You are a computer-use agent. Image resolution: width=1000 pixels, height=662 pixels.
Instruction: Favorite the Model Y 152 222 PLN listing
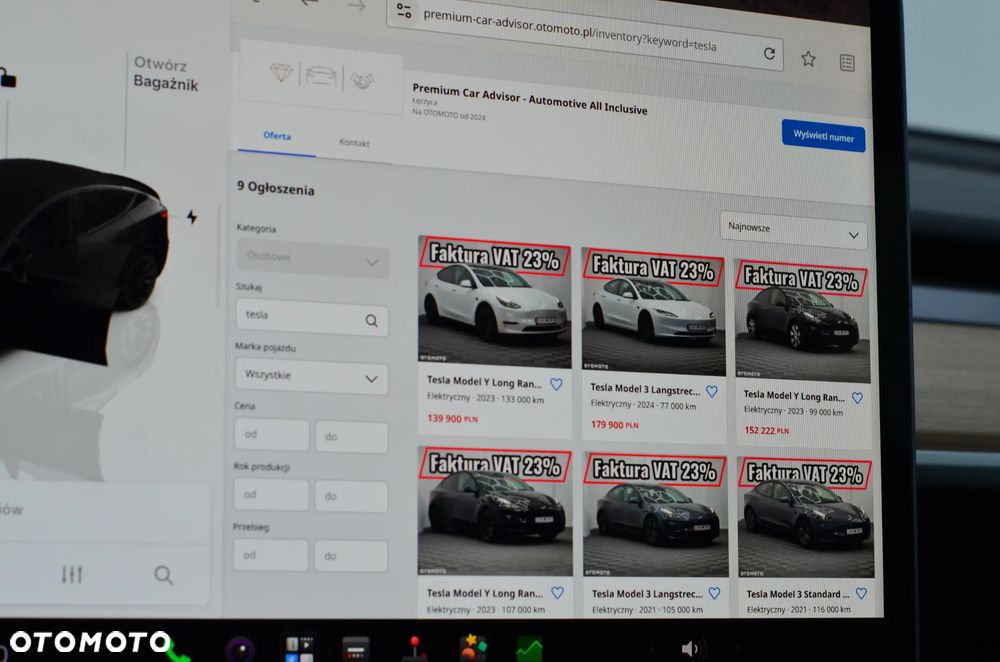pyautogui.click(x=857, y=398)
